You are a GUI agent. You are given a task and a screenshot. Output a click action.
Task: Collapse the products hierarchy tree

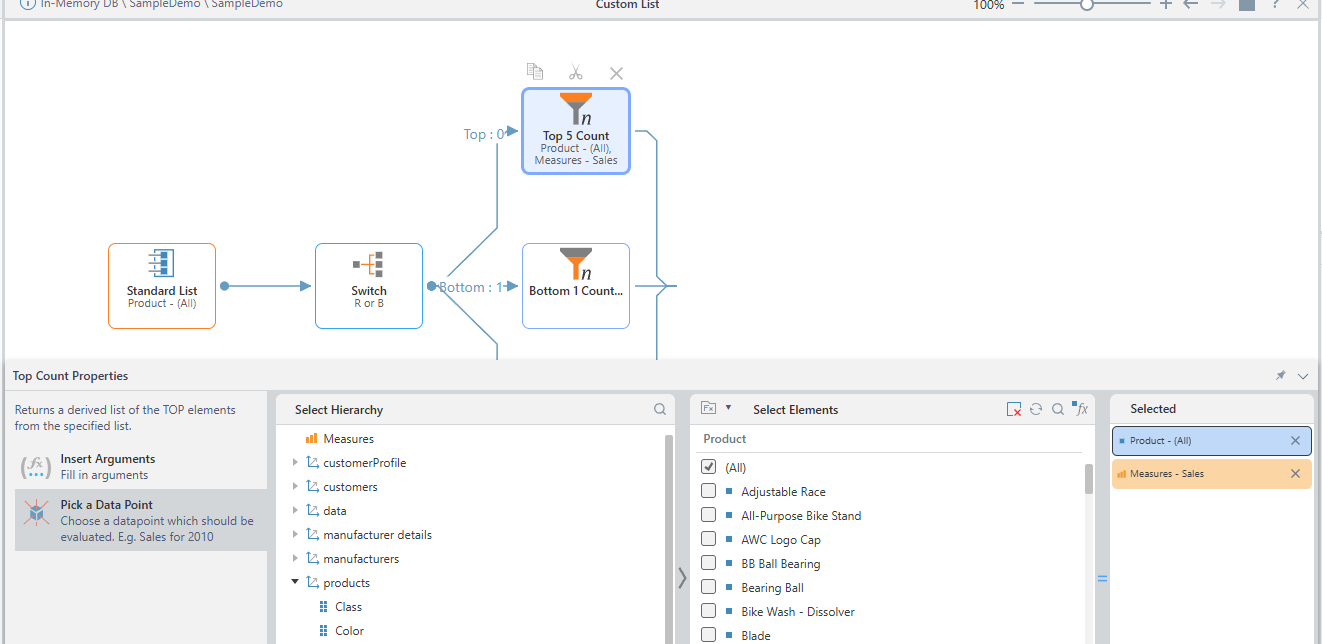(295, 583)
